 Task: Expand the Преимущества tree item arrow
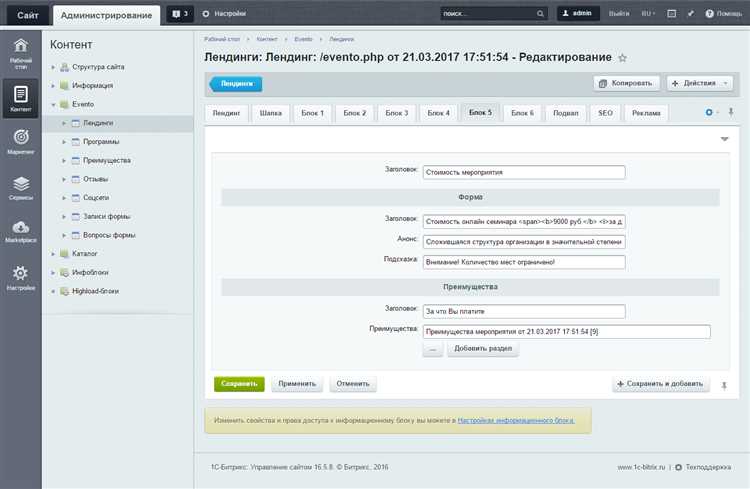[64, 160]
